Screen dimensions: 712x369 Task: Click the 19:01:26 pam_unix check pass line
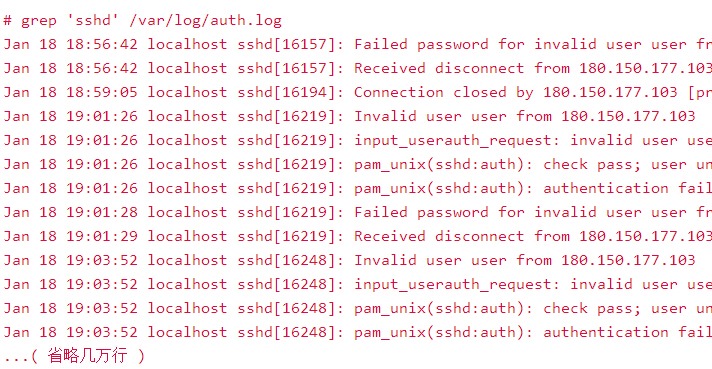[358, 165]
